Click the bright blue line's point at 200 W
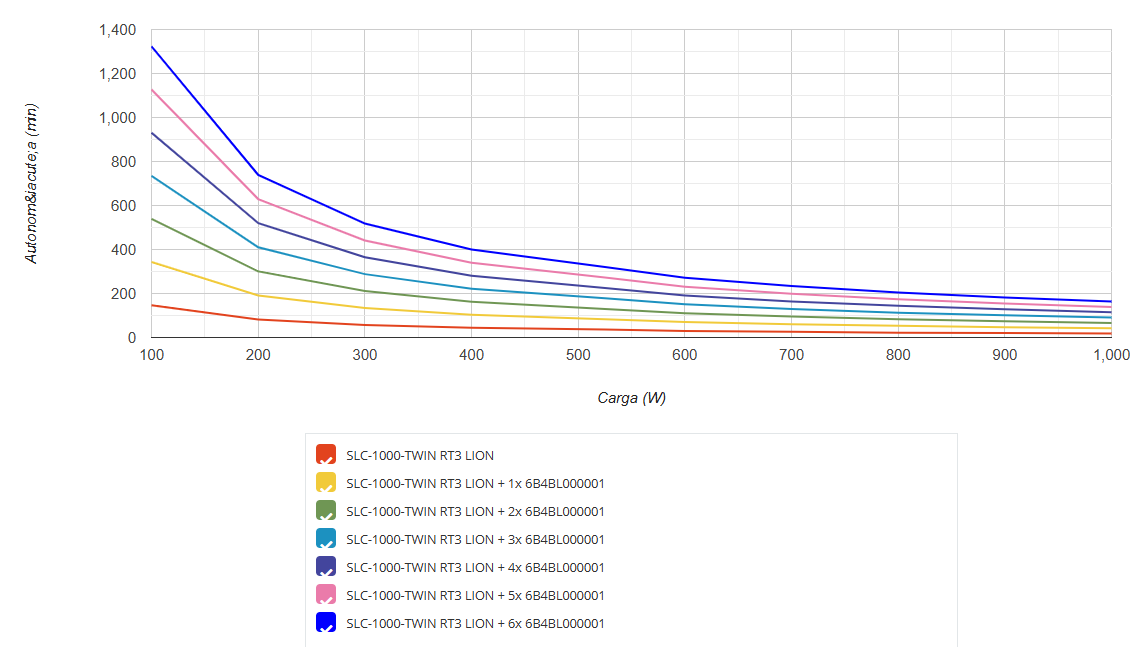Screen dimensions: 1138x647 click(259, 175)
